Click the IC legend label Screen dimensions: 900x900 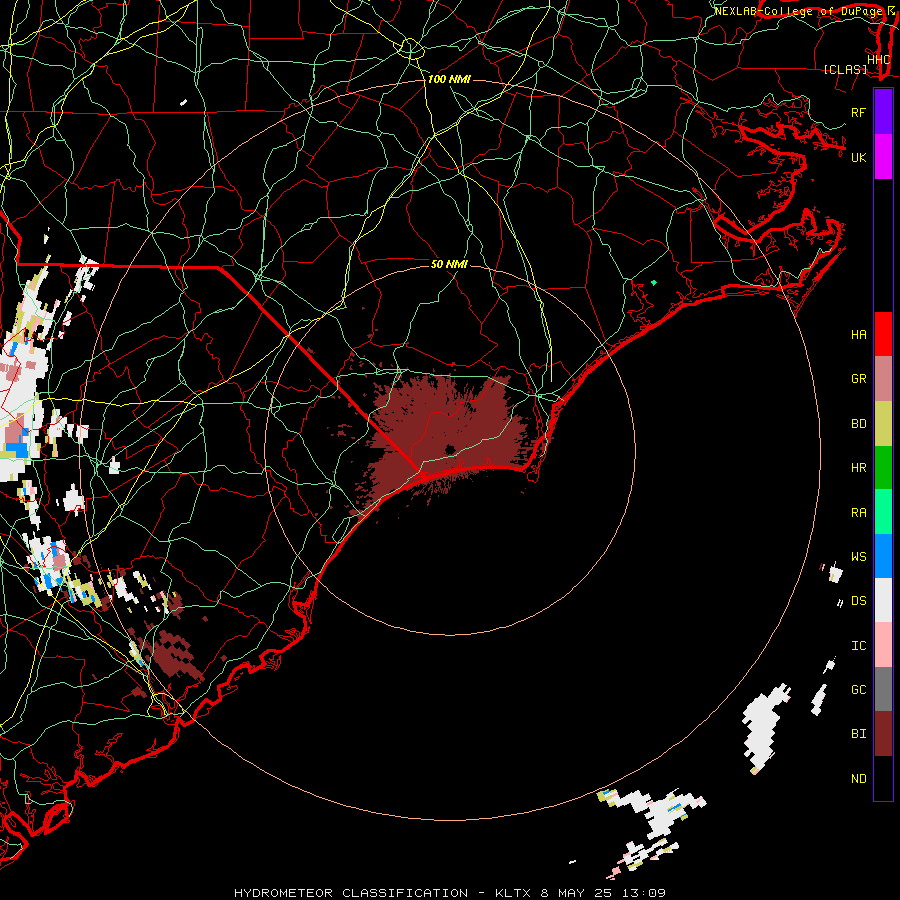tap(859, 646)
